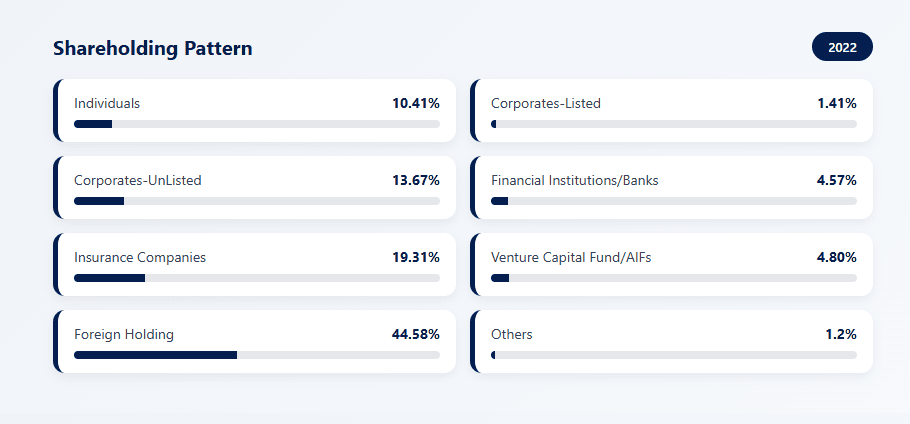910x424 pixels.
Task: Select Financial Institutions/Banks label
Action: pos(574,180)
